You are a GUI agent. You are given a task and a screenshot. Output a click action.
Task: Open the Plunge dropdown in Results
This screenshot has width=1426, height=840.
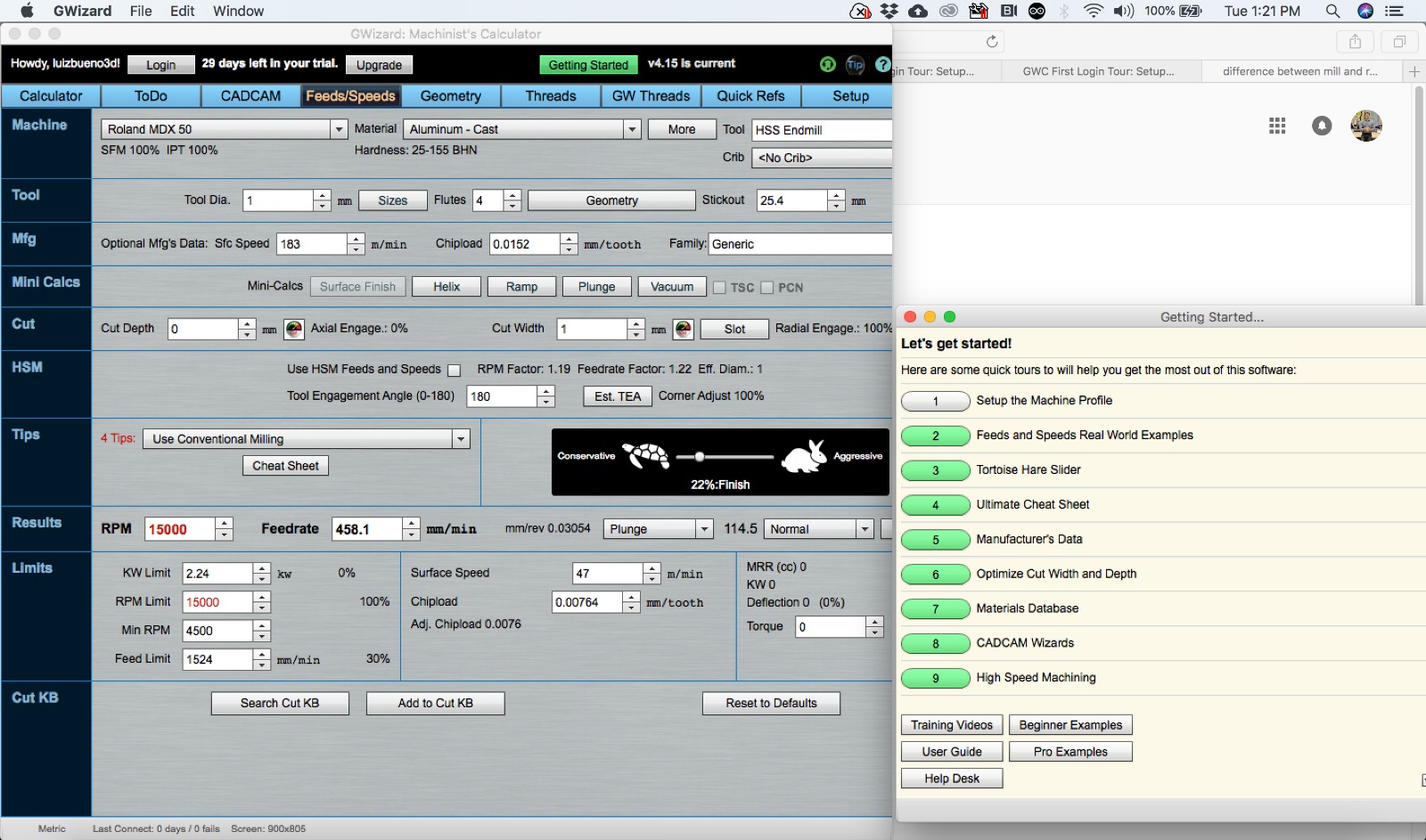[x=659, y=529]
